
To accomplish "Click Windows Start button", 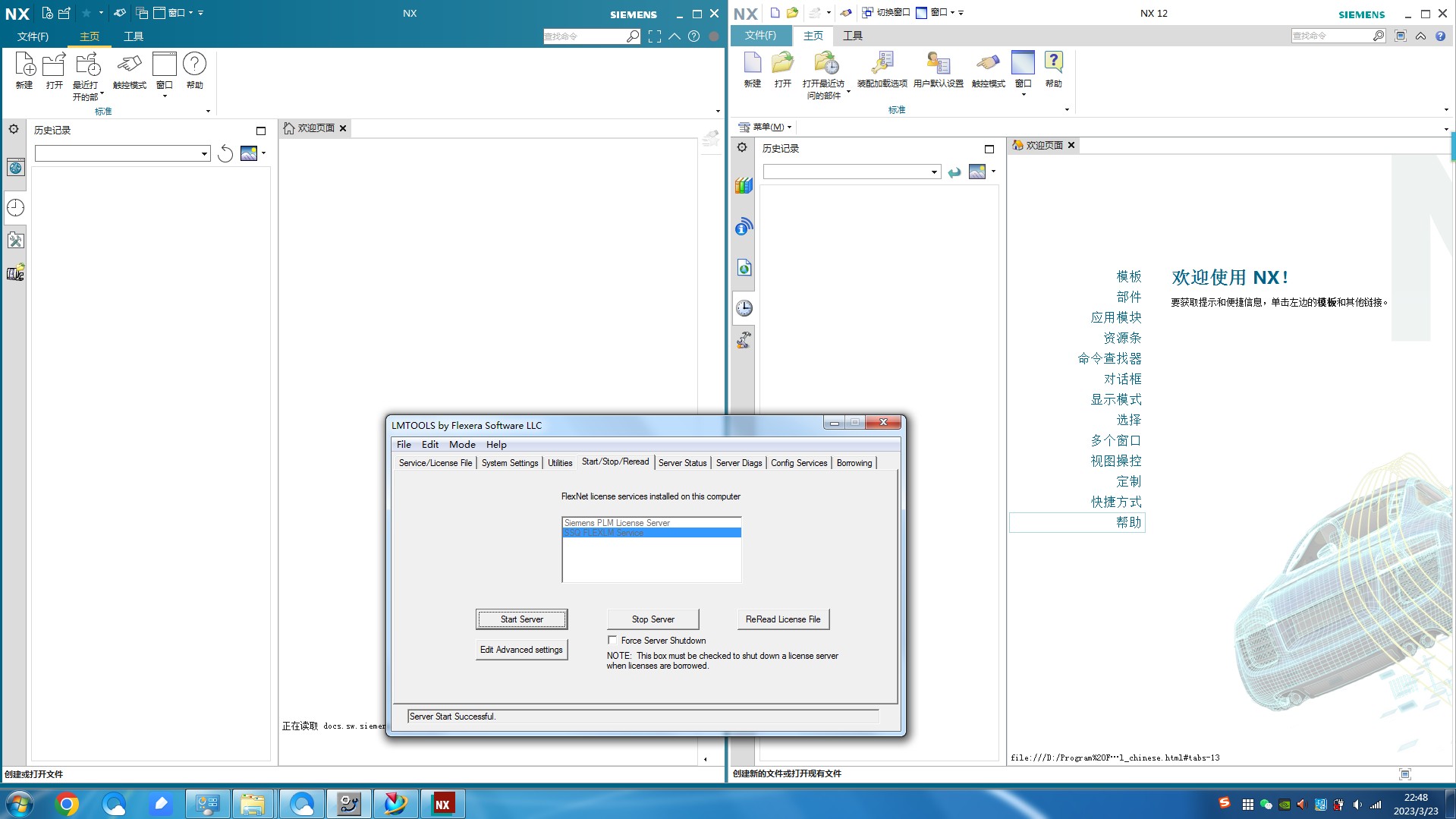I will (19, 804).
